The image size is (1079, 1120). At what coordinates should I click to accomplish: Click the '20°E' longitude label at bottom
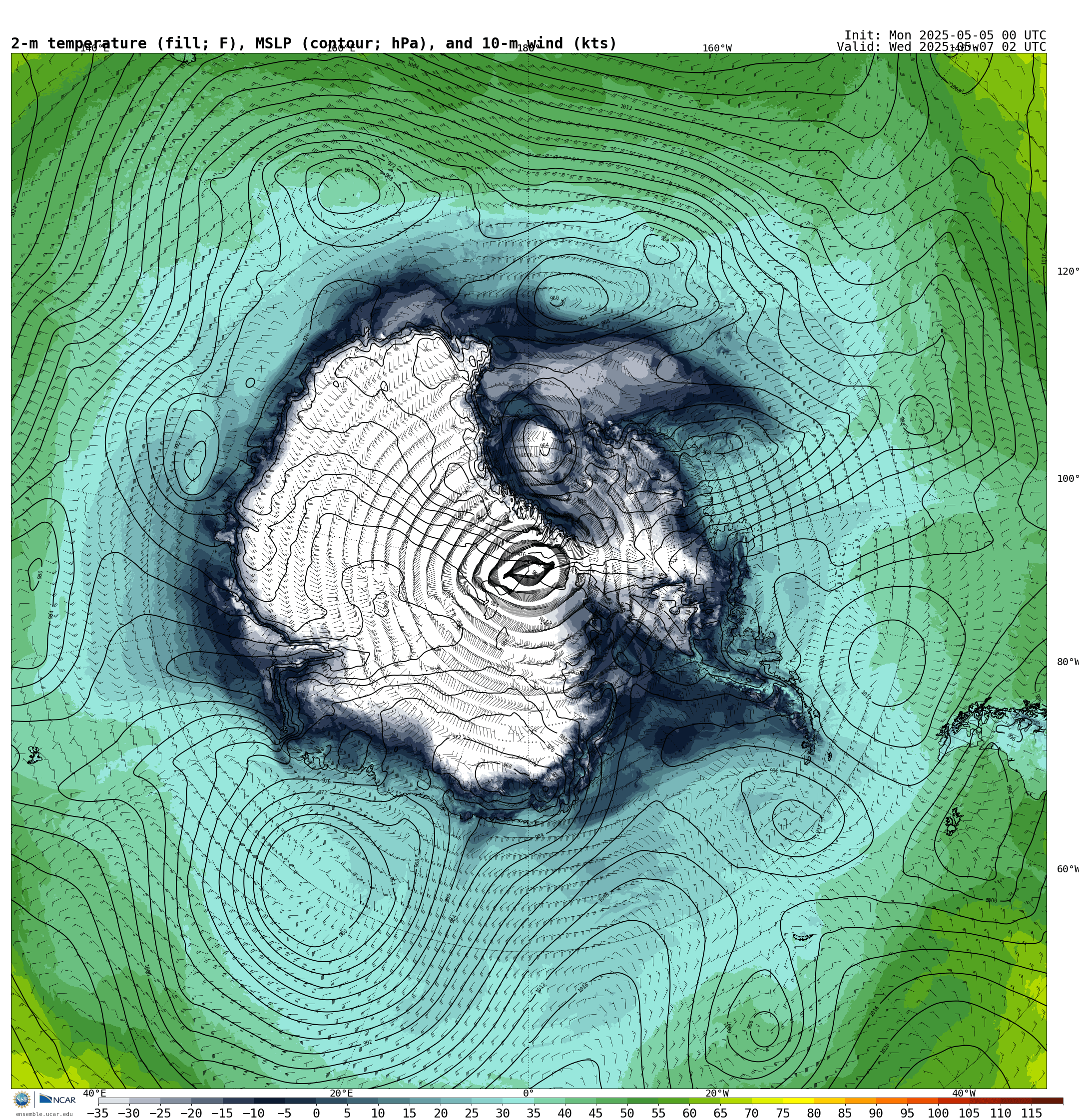(x=341, y=1093)
